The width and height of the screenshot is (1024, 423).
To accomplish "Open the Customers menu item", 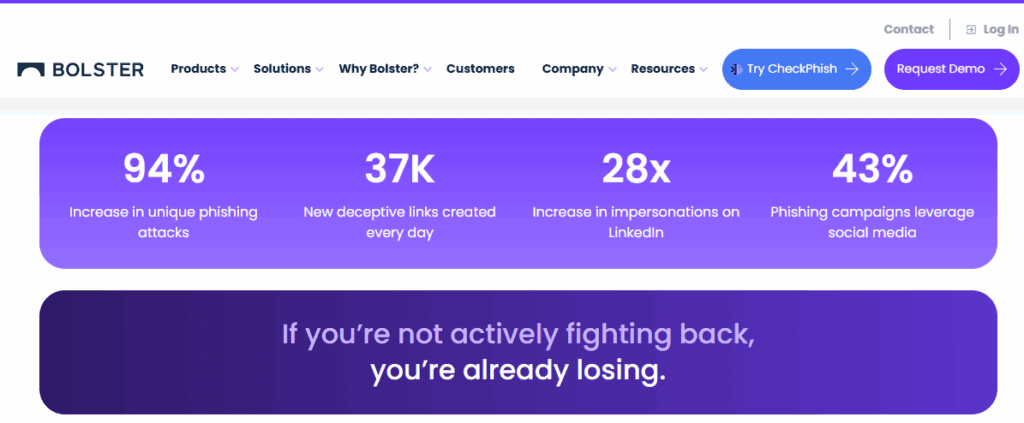I will pos(480,69).
